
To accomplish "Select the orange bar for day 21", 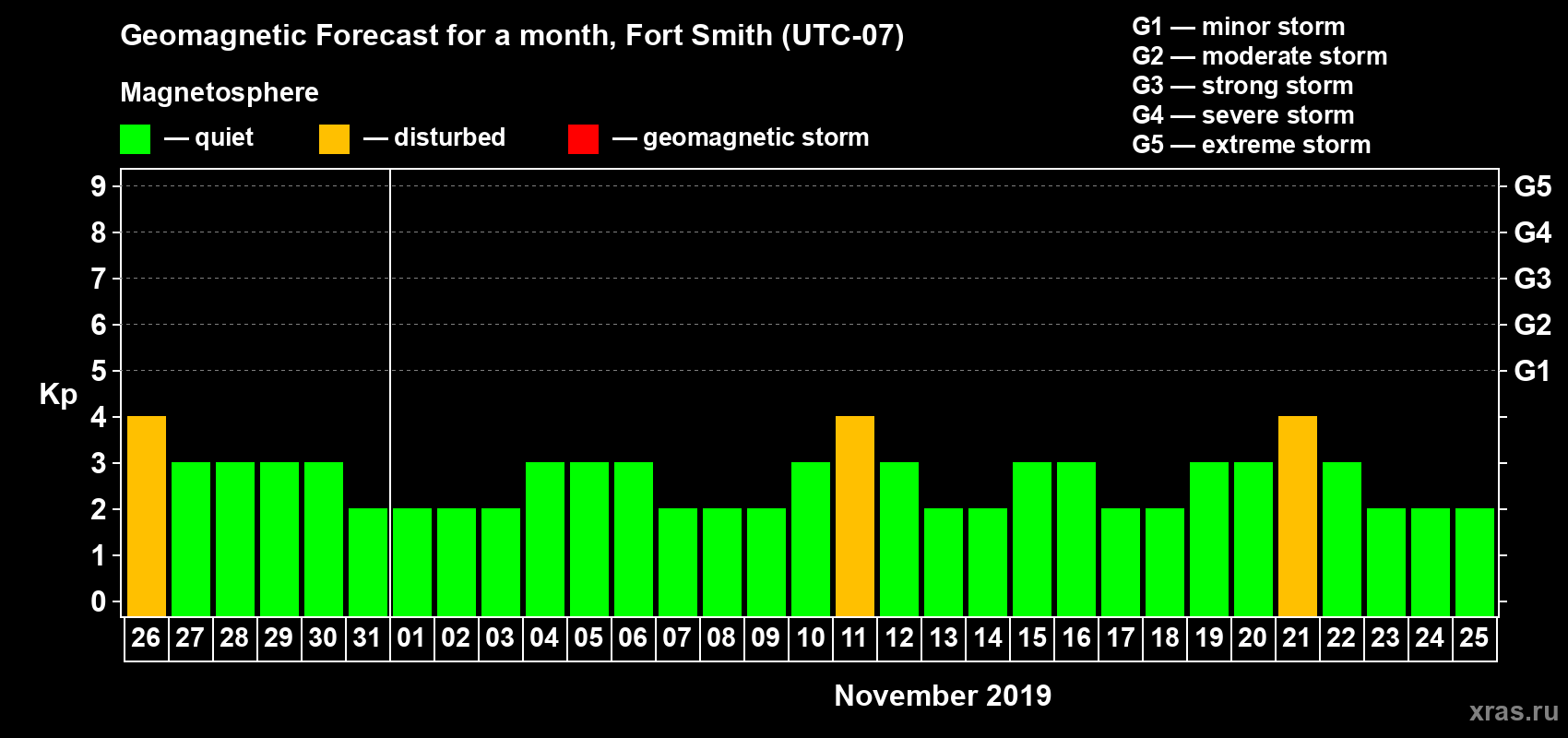I will point(1298,516).
